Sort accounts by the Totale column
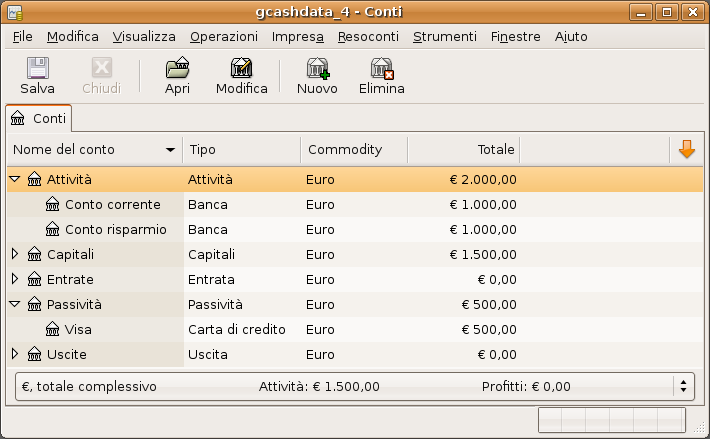The width and height of the screenshot is (710, 439). click(x=462, y=149)
